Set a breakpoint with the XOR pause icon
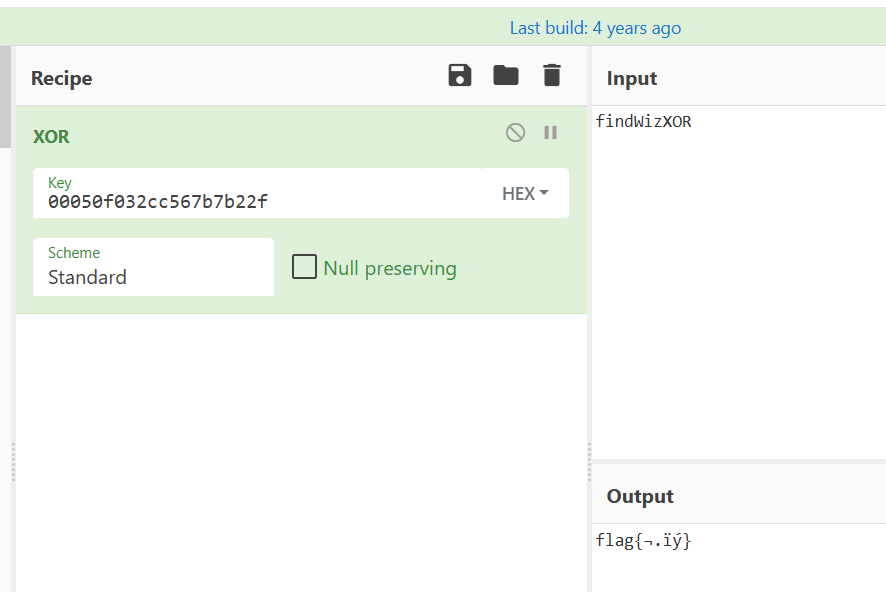Screen dimensions: 886x592 (x=550, y=133)
